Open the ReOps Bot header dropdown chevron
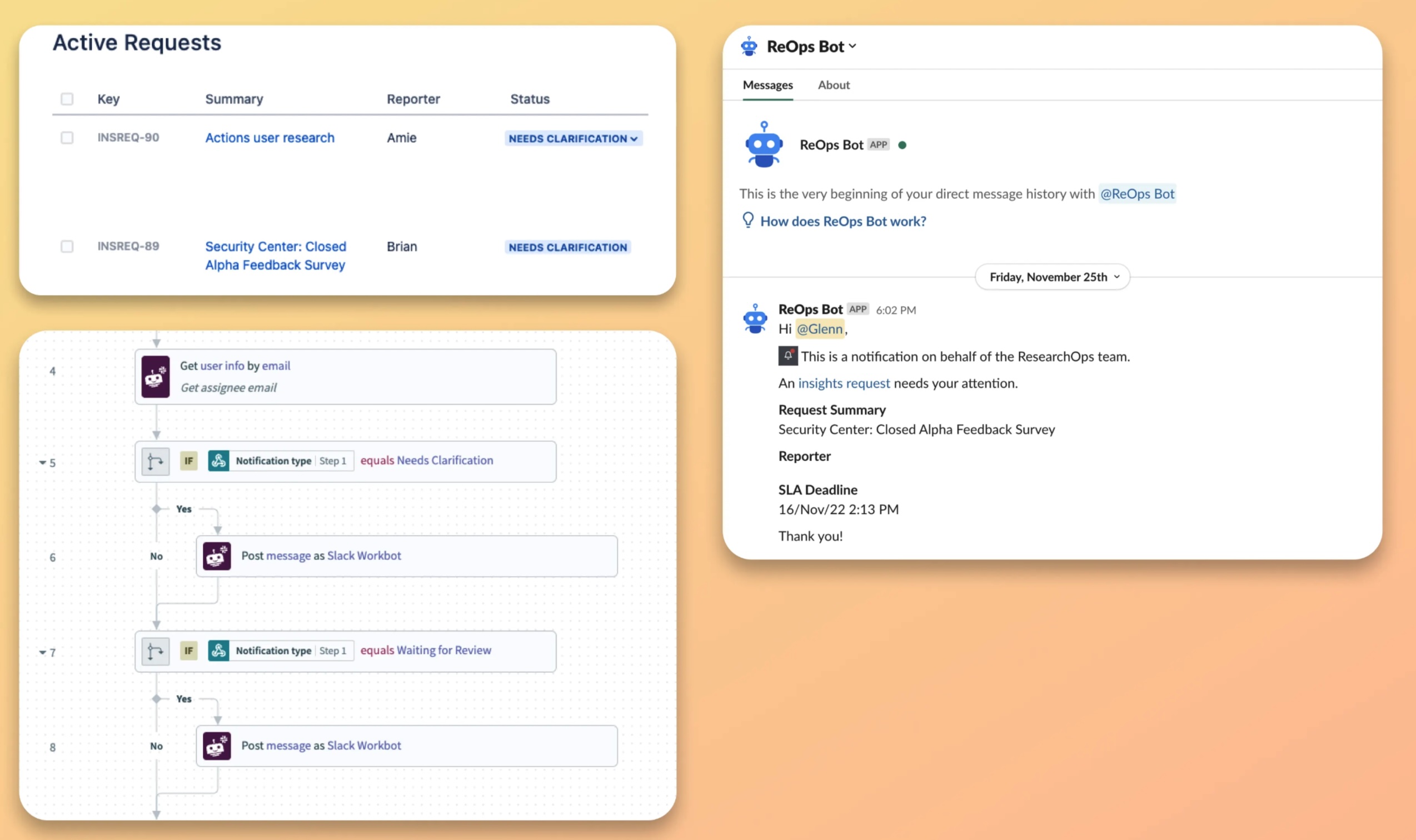 pos(852,46)
